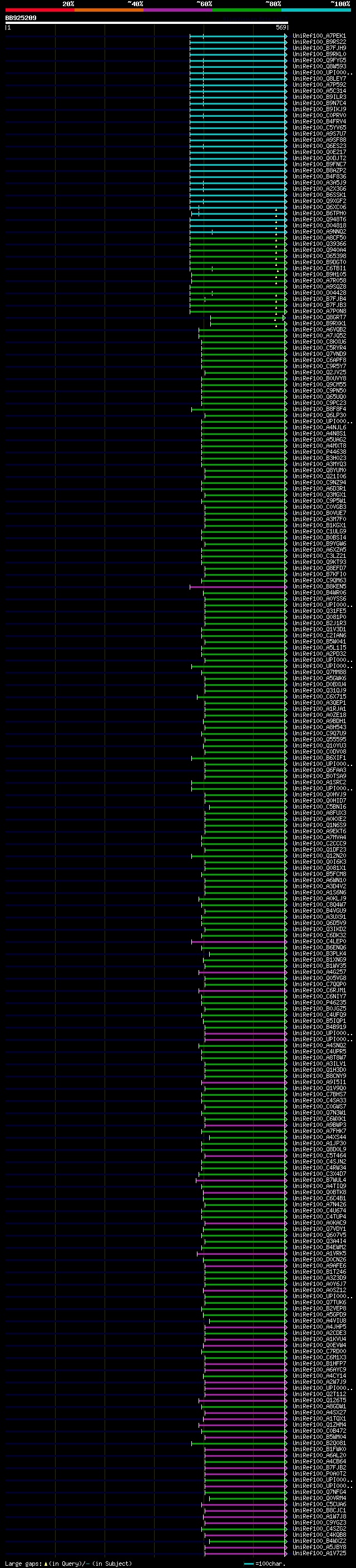
Task: Click the white query sequence bar
Action: click(x=147, y=23)
